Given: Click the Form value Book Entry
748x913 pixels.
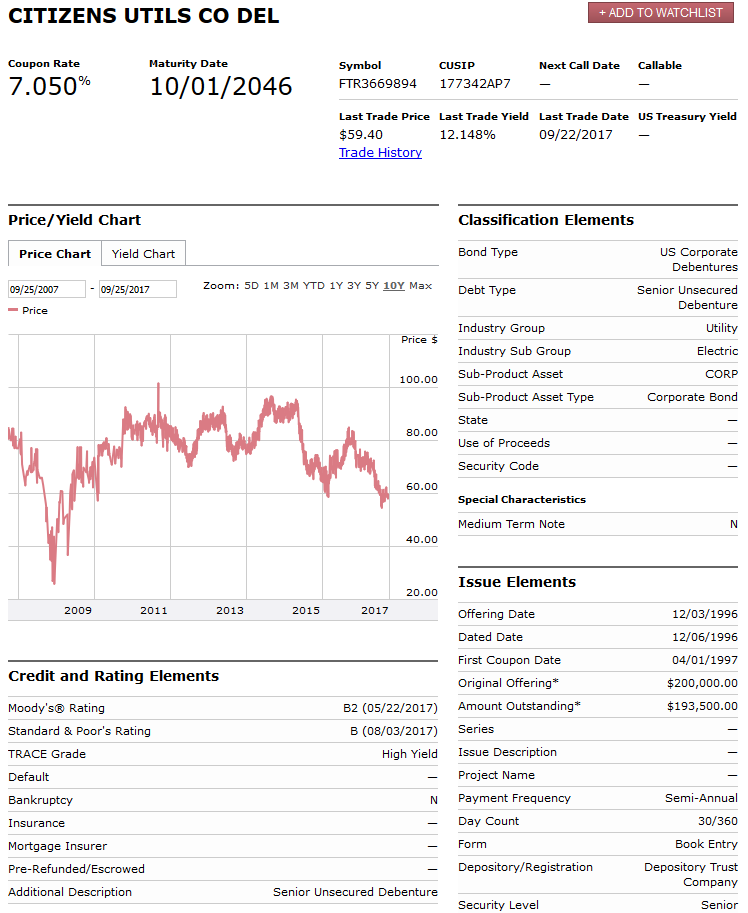Looking at the screenshot, I should [x=706, y=844].
